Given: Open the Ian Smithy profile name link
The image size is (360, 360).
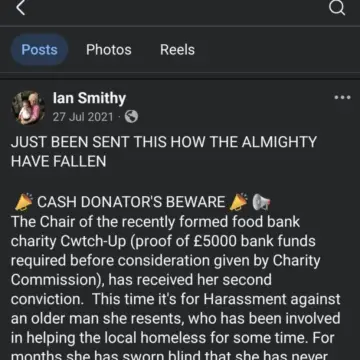Looking at the screenshot, I should pyautogui.click(x=89, y=98).
